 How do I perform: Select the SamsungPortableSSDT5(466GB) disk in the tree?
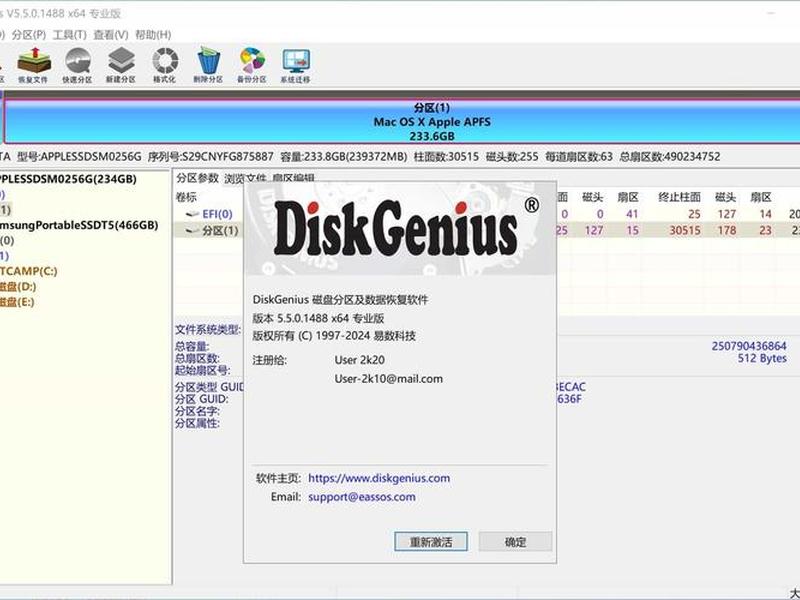point(78,225)
